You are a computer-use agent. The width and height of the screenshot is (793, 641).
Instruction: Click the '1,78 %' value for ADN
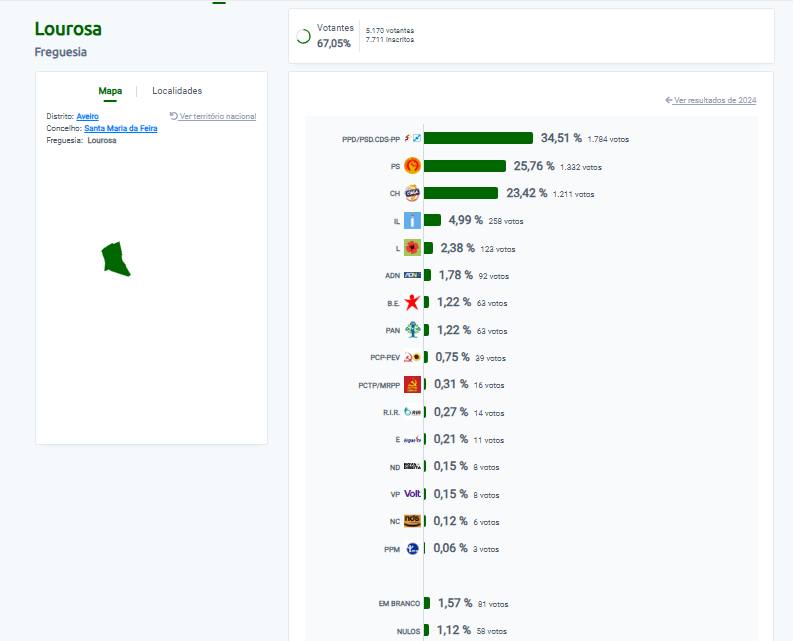(456, 275)
